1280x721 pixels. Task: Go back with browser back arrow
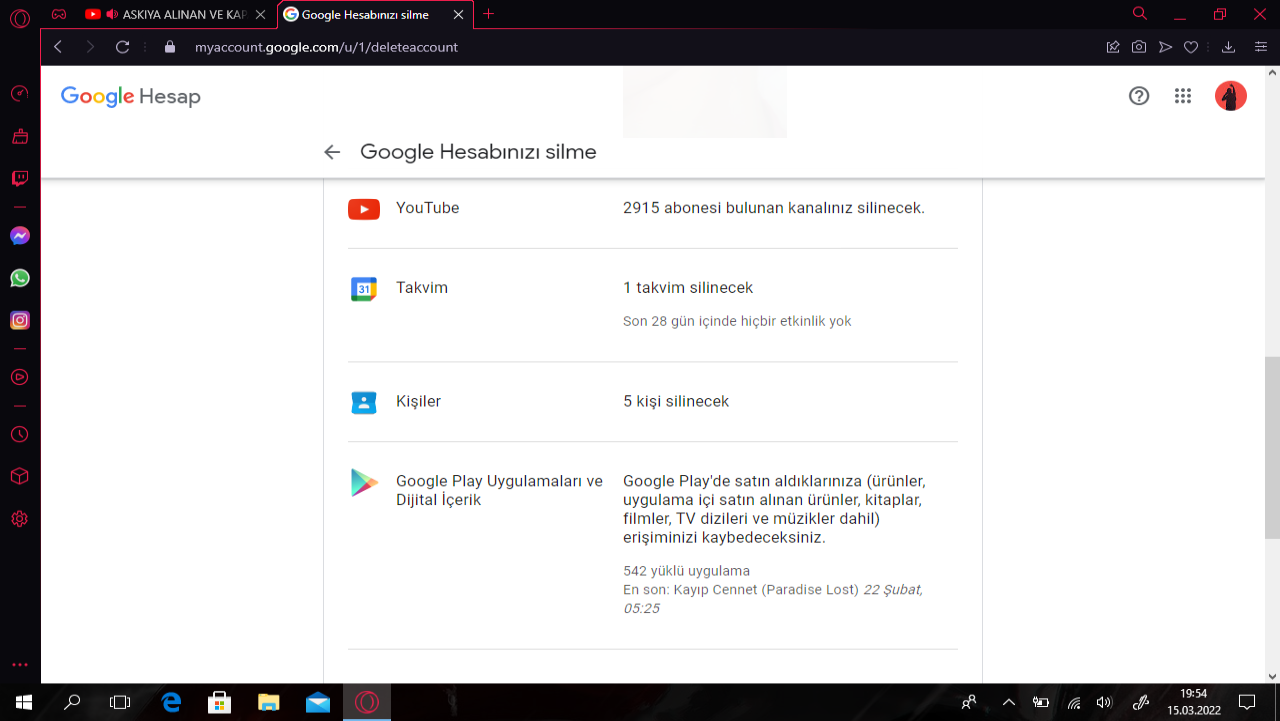(57, 47)
